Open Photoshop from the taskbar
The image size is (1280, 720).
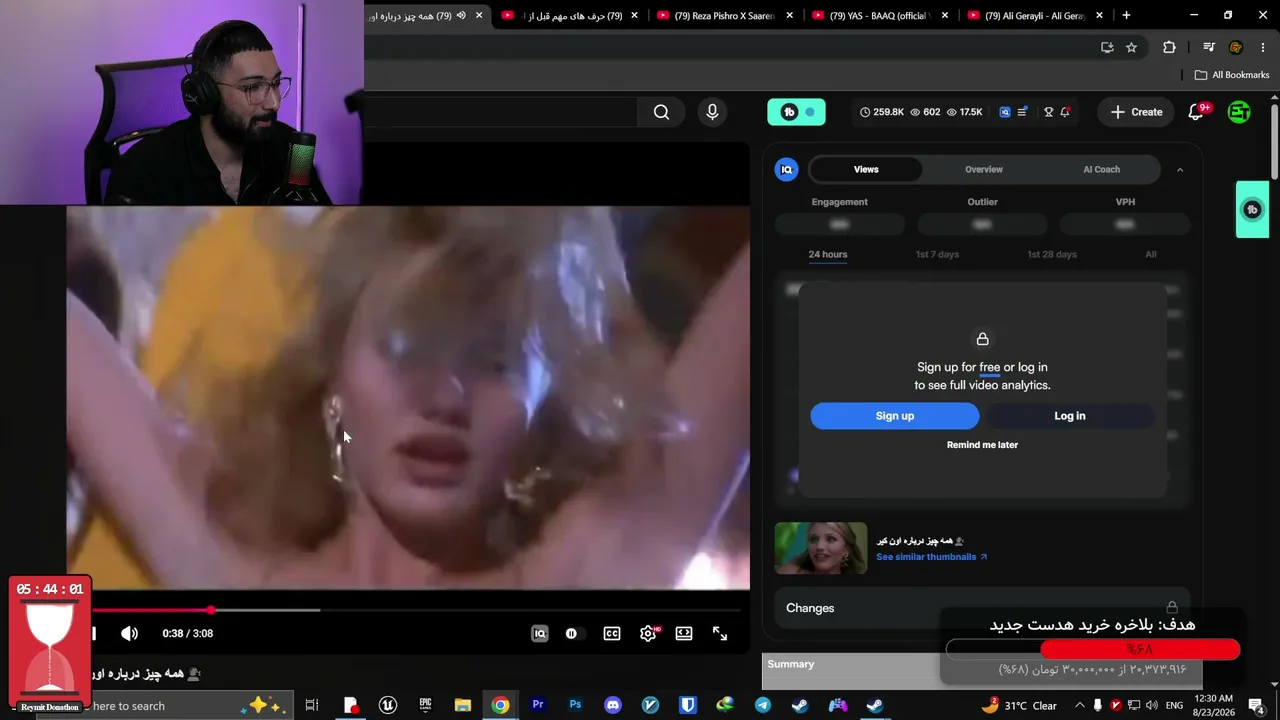click(x=575, y=706)
